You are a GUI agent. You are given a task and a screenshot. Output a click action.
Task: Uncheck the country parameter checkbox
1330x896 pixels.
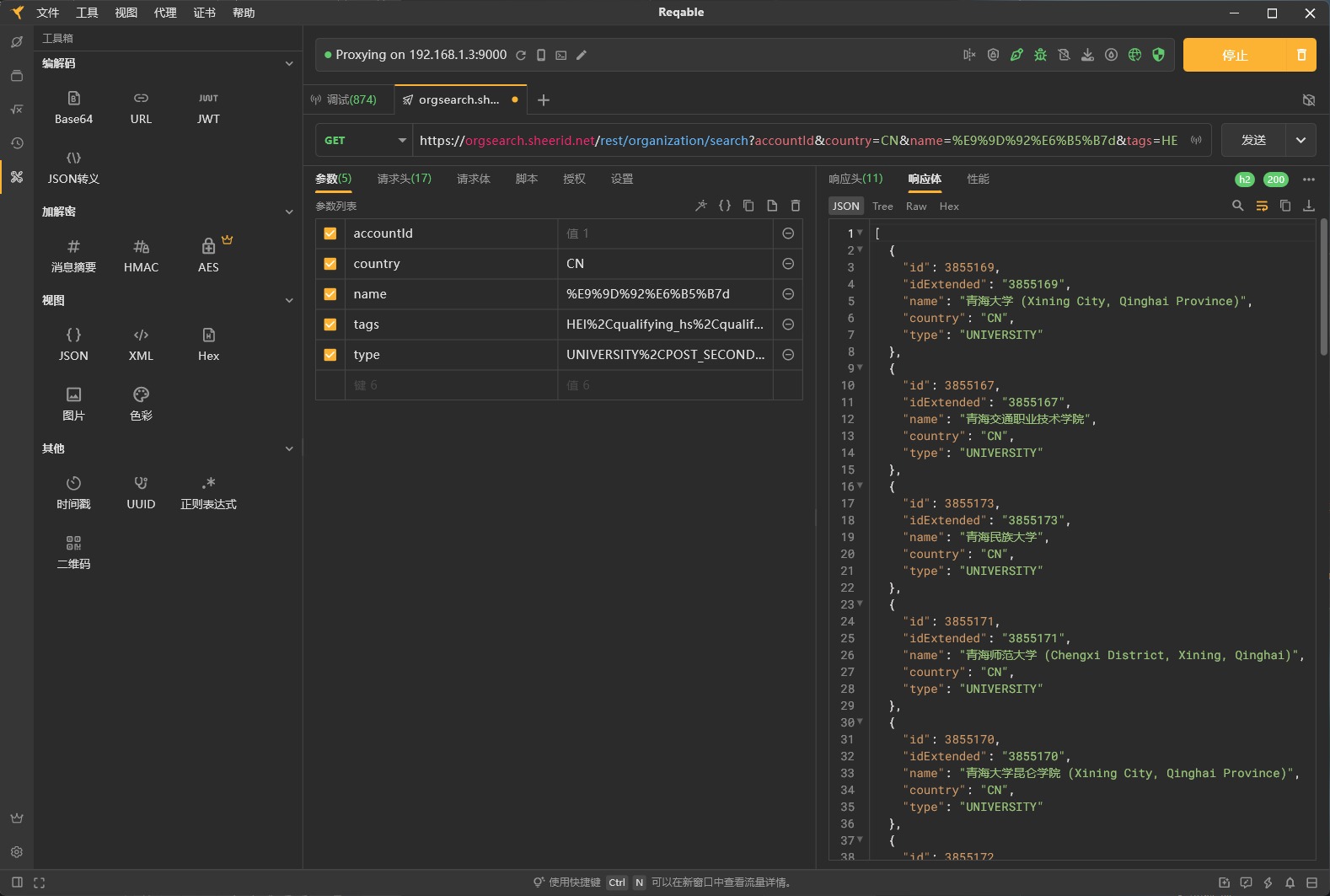coord(330,264)
